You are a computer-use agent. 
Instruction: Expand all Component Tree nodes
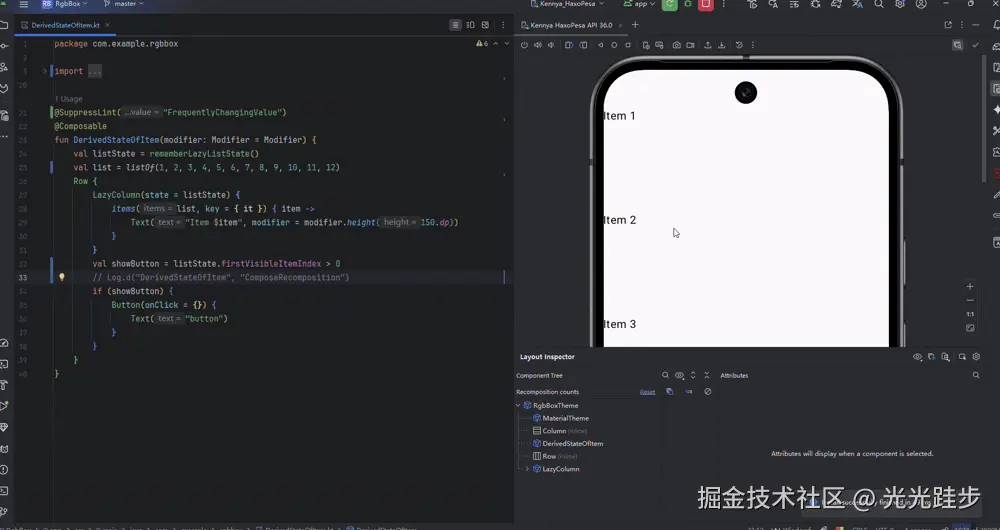(693, 376)
